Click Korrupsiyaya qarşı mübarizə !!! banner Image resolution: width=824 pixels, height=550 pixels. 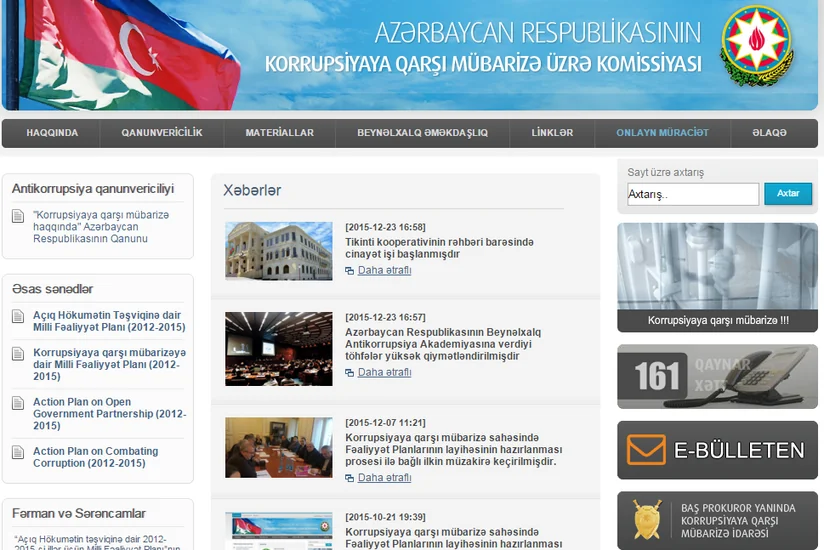click(x=717, y=277)
